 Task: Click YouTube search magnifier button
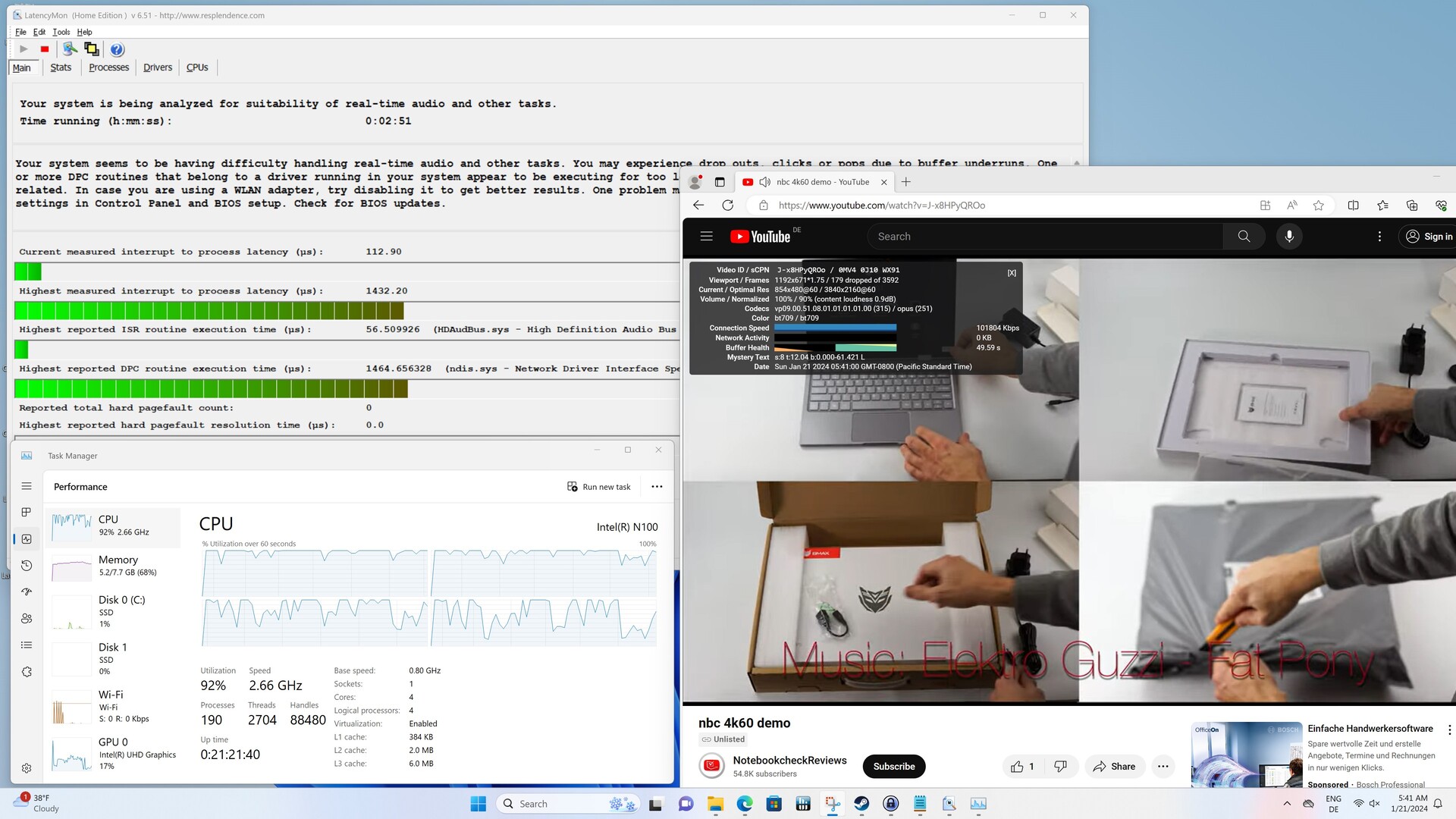pos(1244,237)
